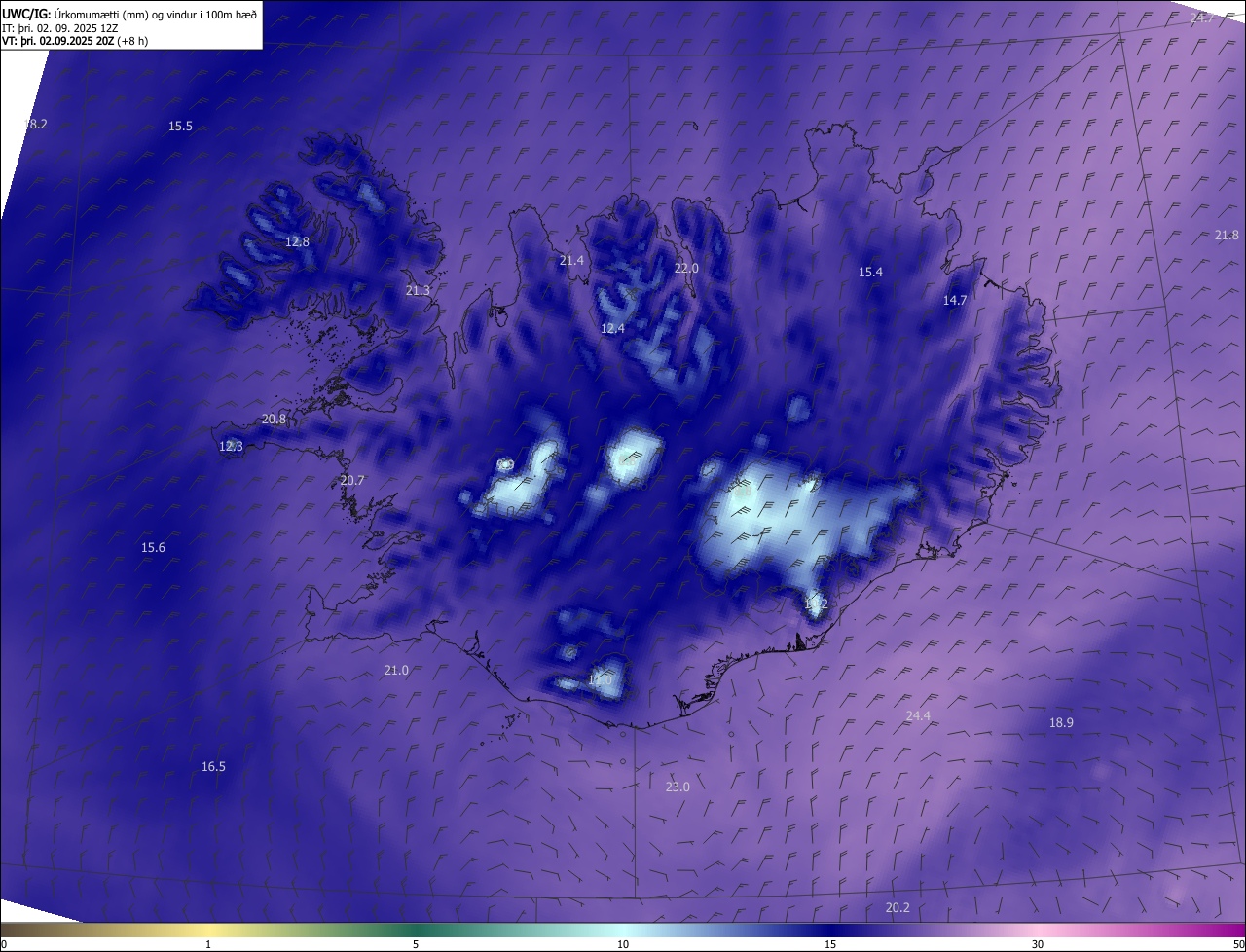The image size is (1246, 952).
Task: Select the 21.8 value label
Action: pos(1227,236)
